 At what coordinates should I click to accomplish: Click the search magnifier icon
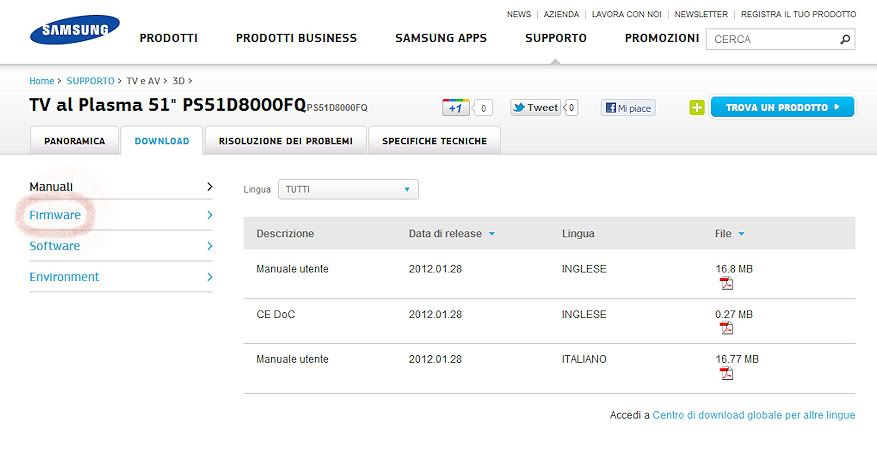[845, 39]
